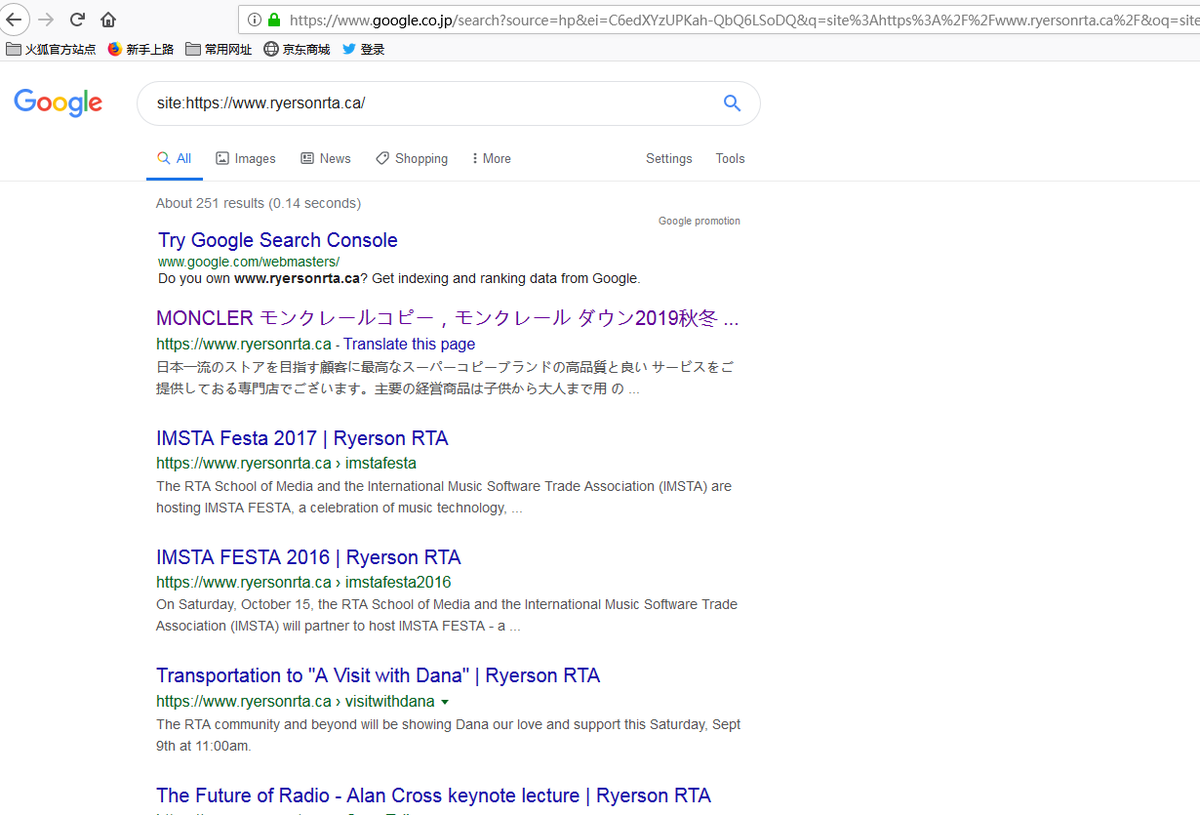Click the ryersonrta.ca › imstafesta URL
This screenshot has width=1200, height=815.
(286, 463)
